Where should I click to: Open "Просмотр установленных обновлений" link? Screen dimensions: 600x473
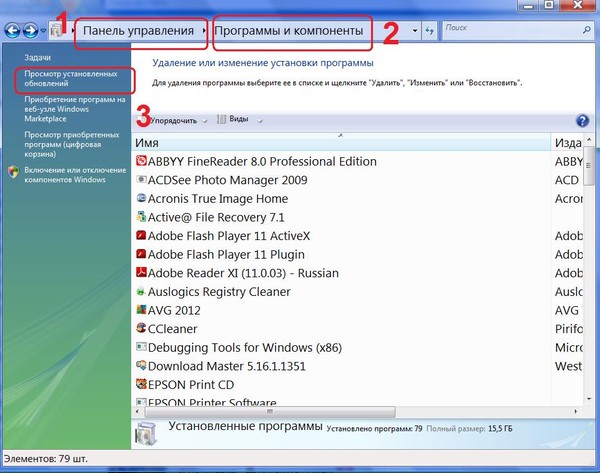tap(71, 78)
